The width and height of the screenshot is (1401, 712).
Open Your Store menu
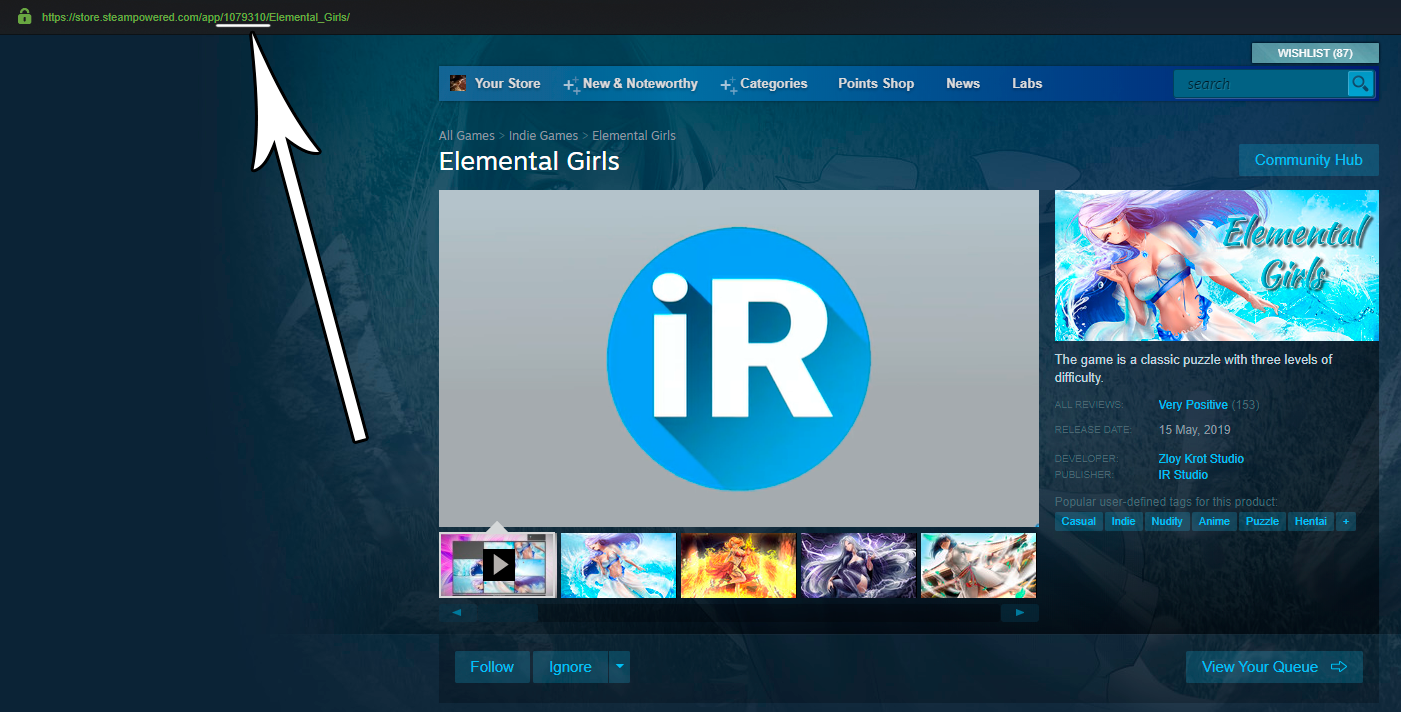pyautogui.click(x=507, y=84)
